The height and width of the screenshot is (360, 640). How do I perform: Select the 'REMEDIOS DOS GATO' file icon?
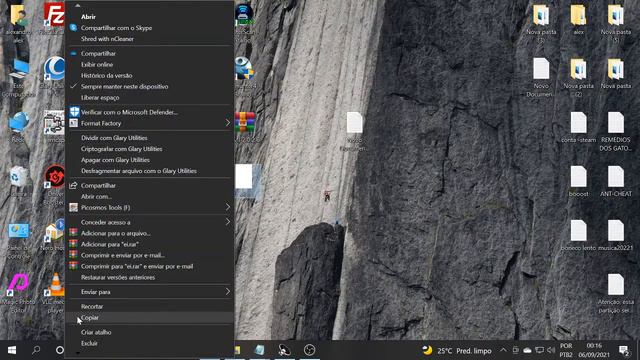click(x=616, y=131)
